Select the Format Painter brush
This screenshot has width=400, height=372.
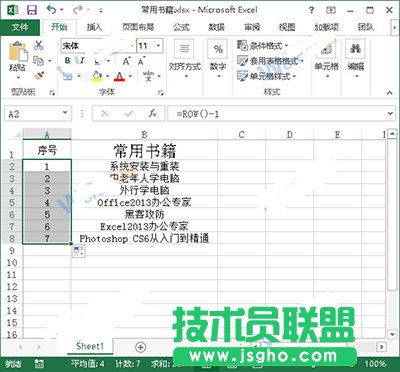pos(39,76)
